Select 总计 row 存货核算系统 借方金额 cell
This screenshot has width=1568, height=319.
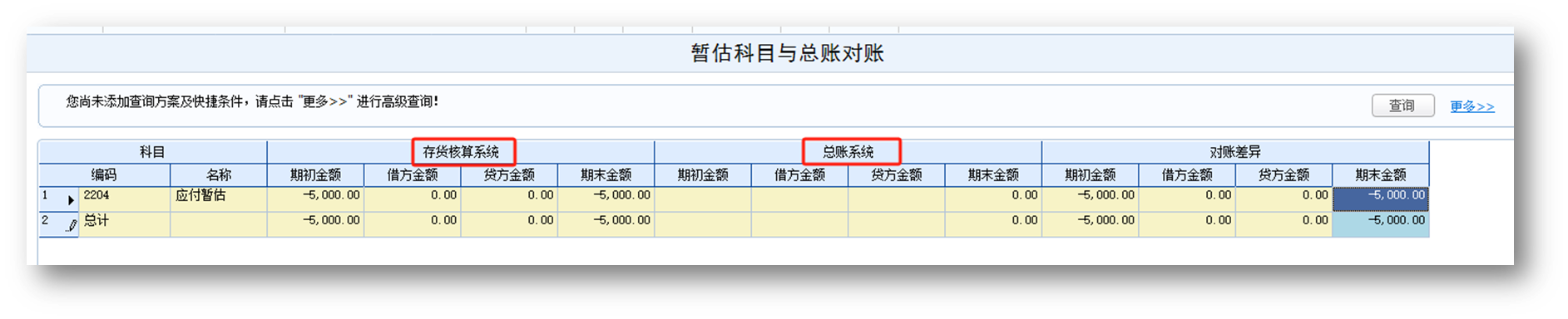tap(413, 224)
